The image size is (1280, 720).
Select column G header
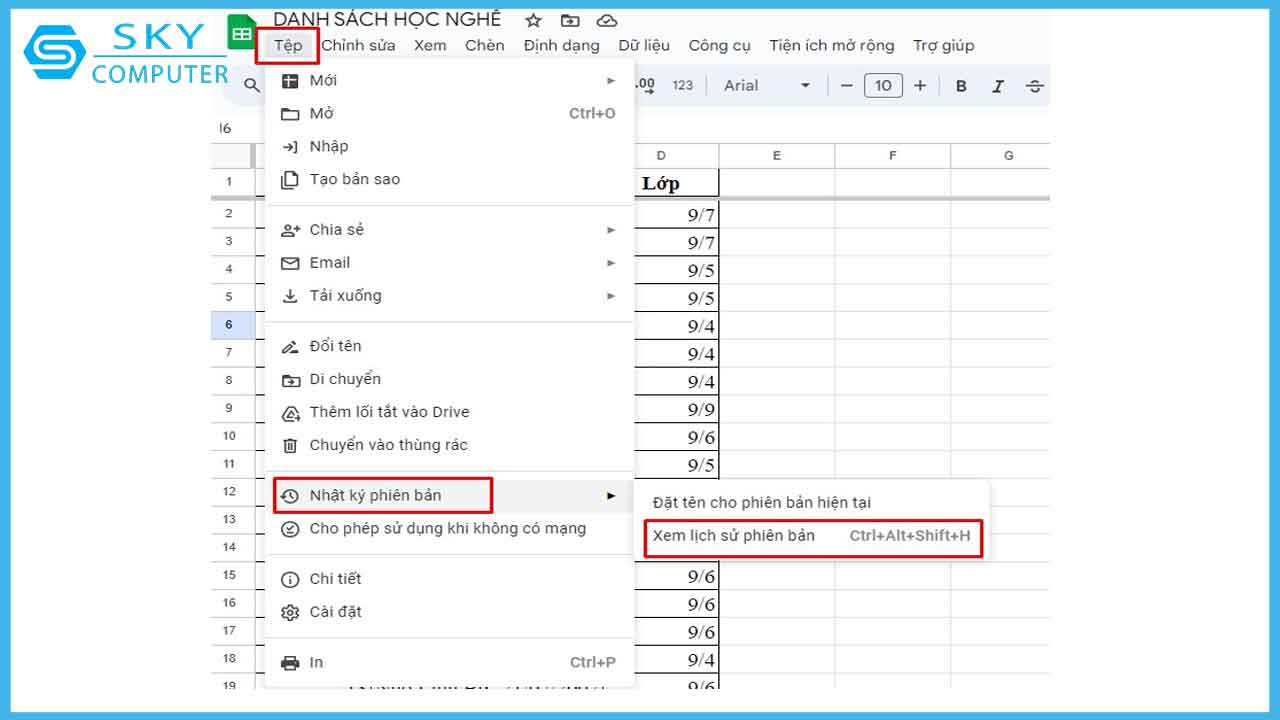pos(1001,155)
